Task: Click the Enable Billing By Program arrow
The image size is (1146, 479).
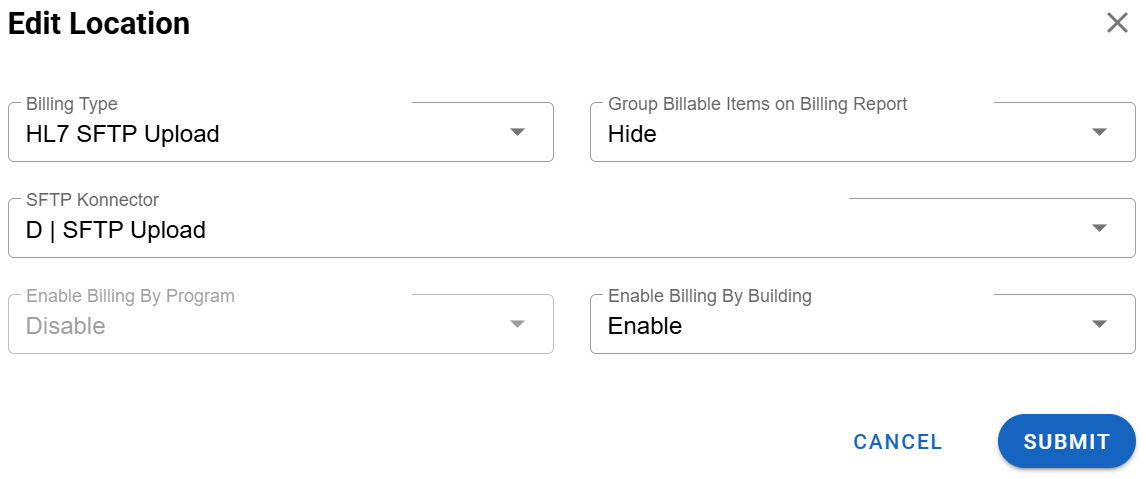Action: [x=517, y=324]
